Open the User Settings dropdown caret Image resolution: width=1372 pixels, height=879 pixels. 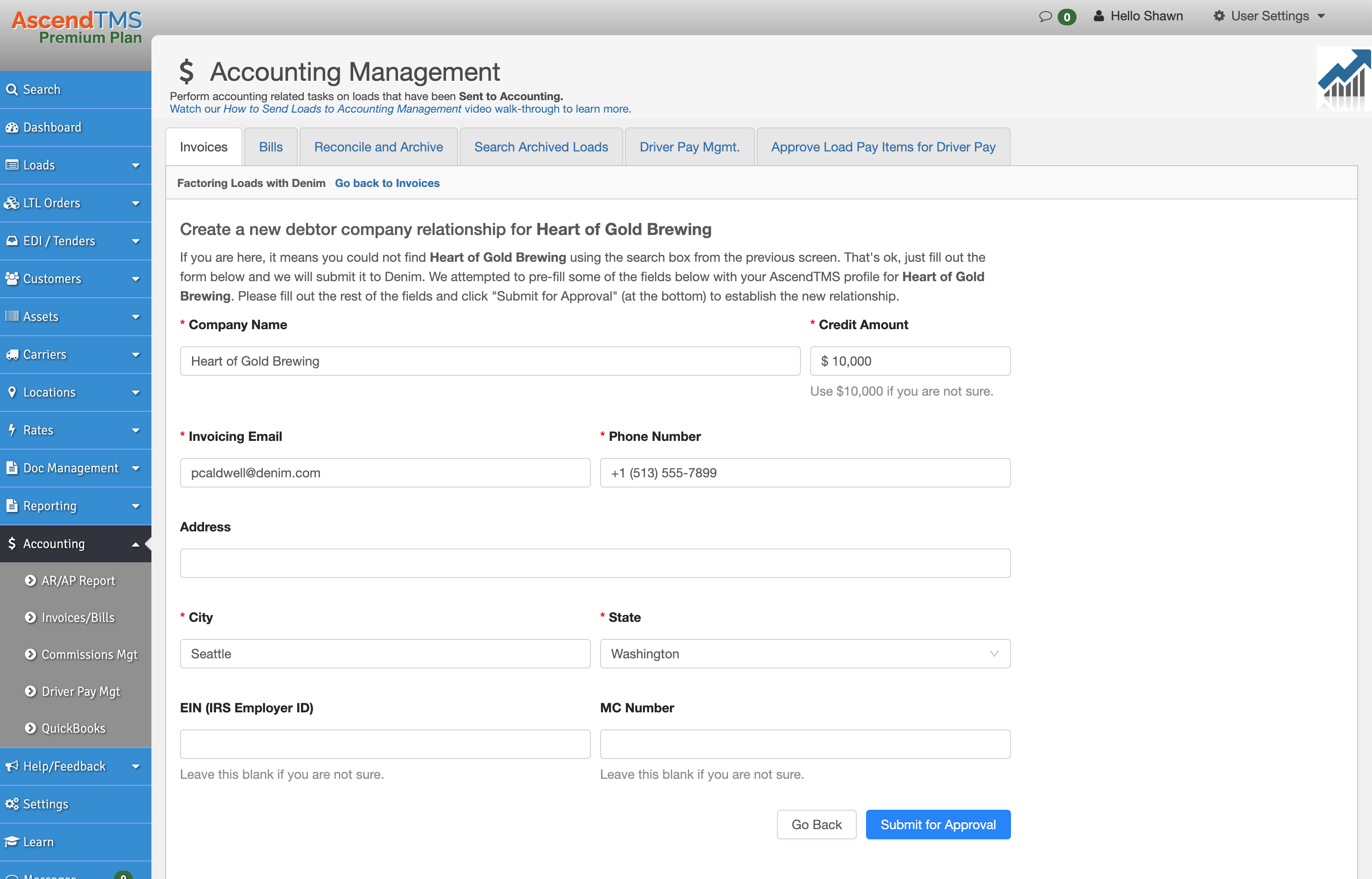pyautogui.click(x=1321, y=17)
